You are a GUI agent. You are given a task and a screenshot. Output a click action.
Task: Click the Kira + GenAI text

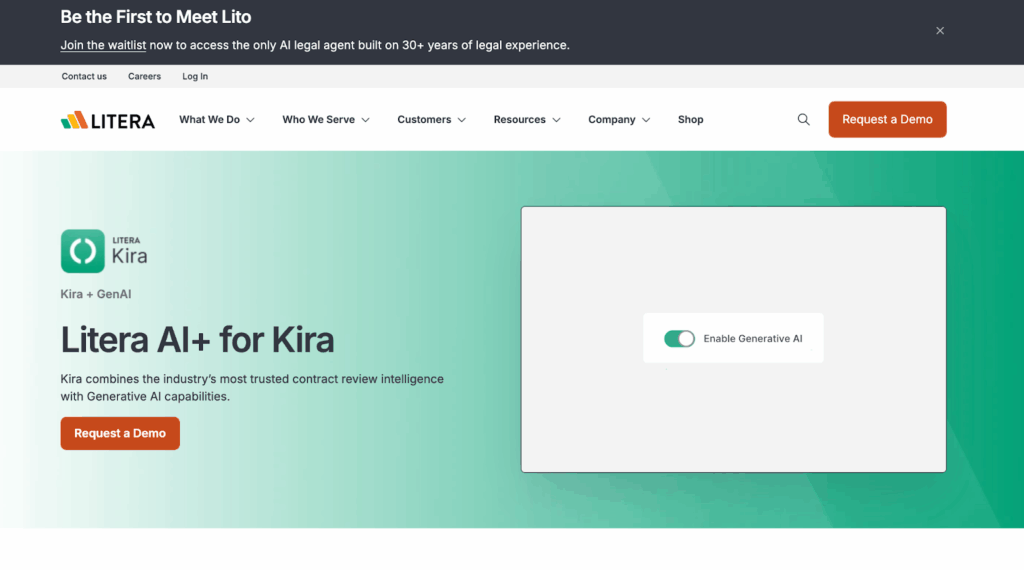[x=96, y=294]
